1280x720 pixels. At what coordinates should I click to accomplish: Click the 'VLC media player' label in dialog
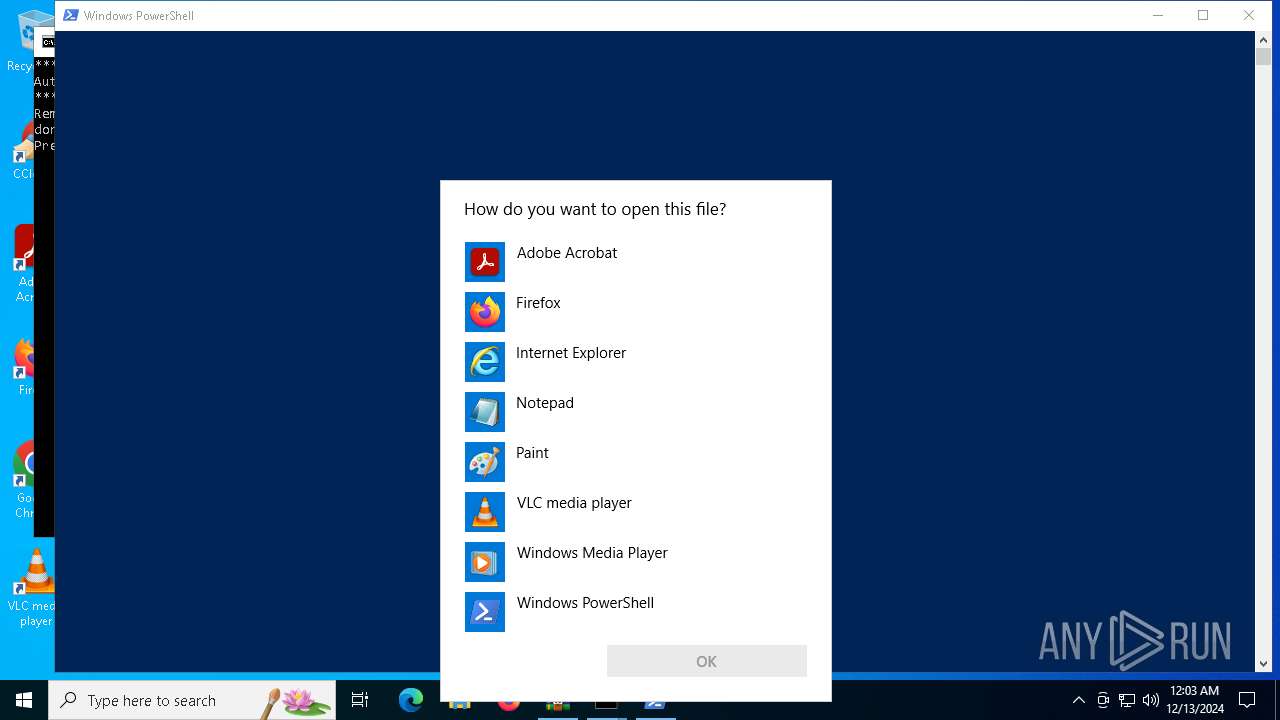coord(574,503)
